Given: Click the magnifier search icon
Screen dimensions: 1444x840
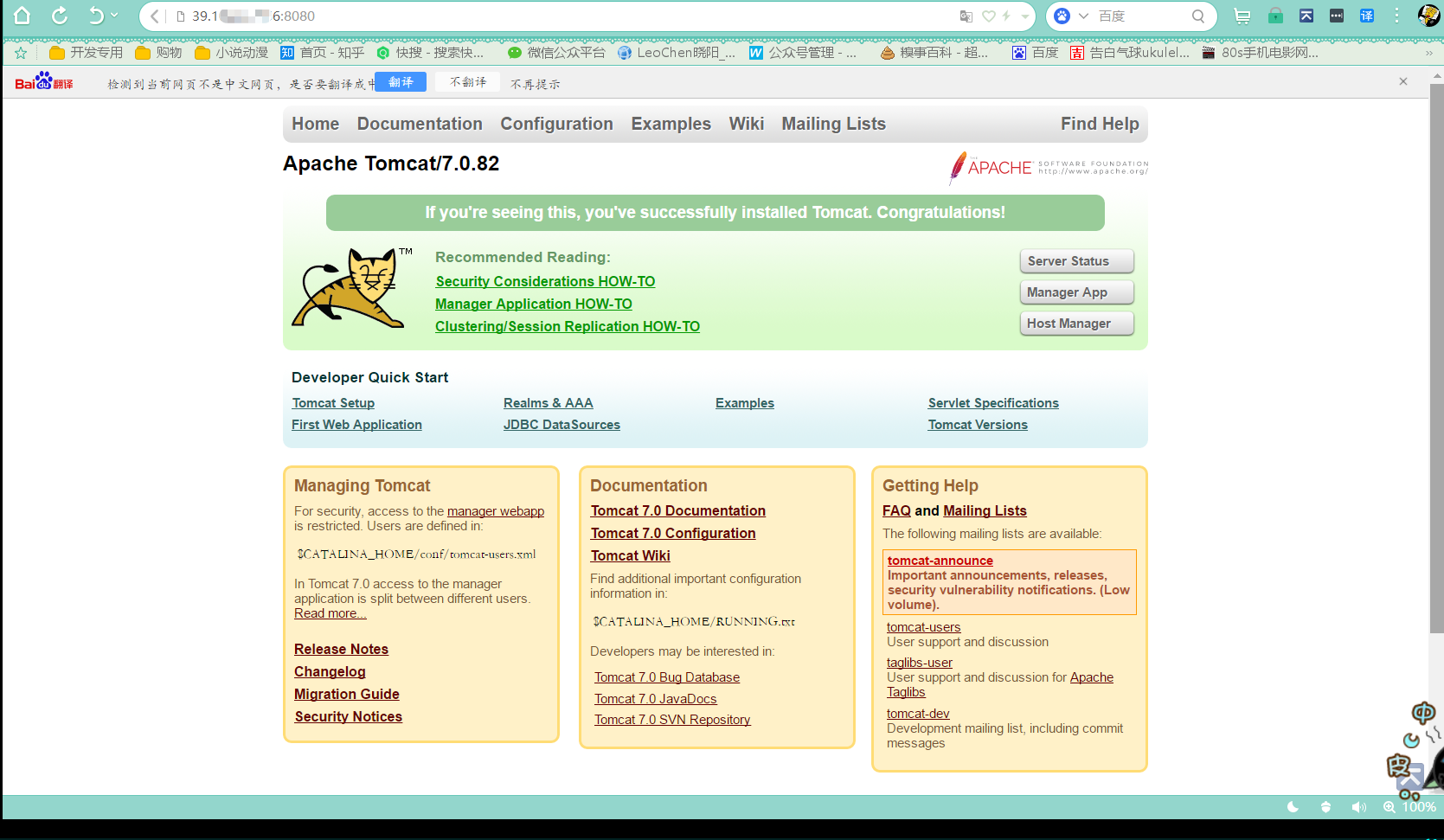Looking at the screenshot, I should pyautogui.click(x=1198, y=16).
